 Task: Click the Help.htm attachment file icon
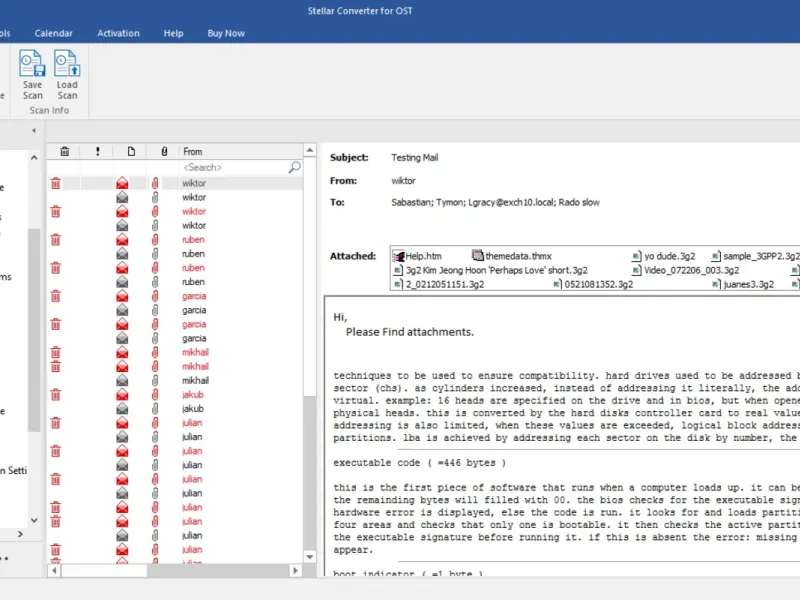[x=398, y=256]
